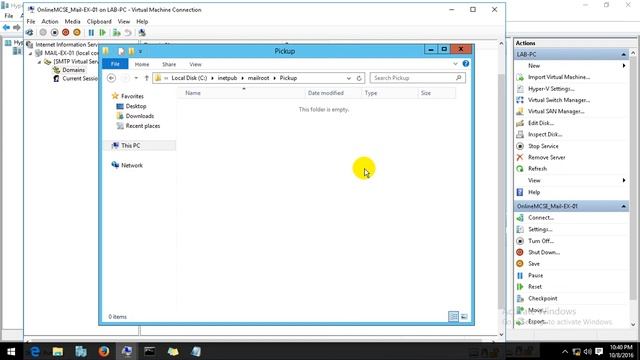Click the Search Pickup field

(417, 78)
